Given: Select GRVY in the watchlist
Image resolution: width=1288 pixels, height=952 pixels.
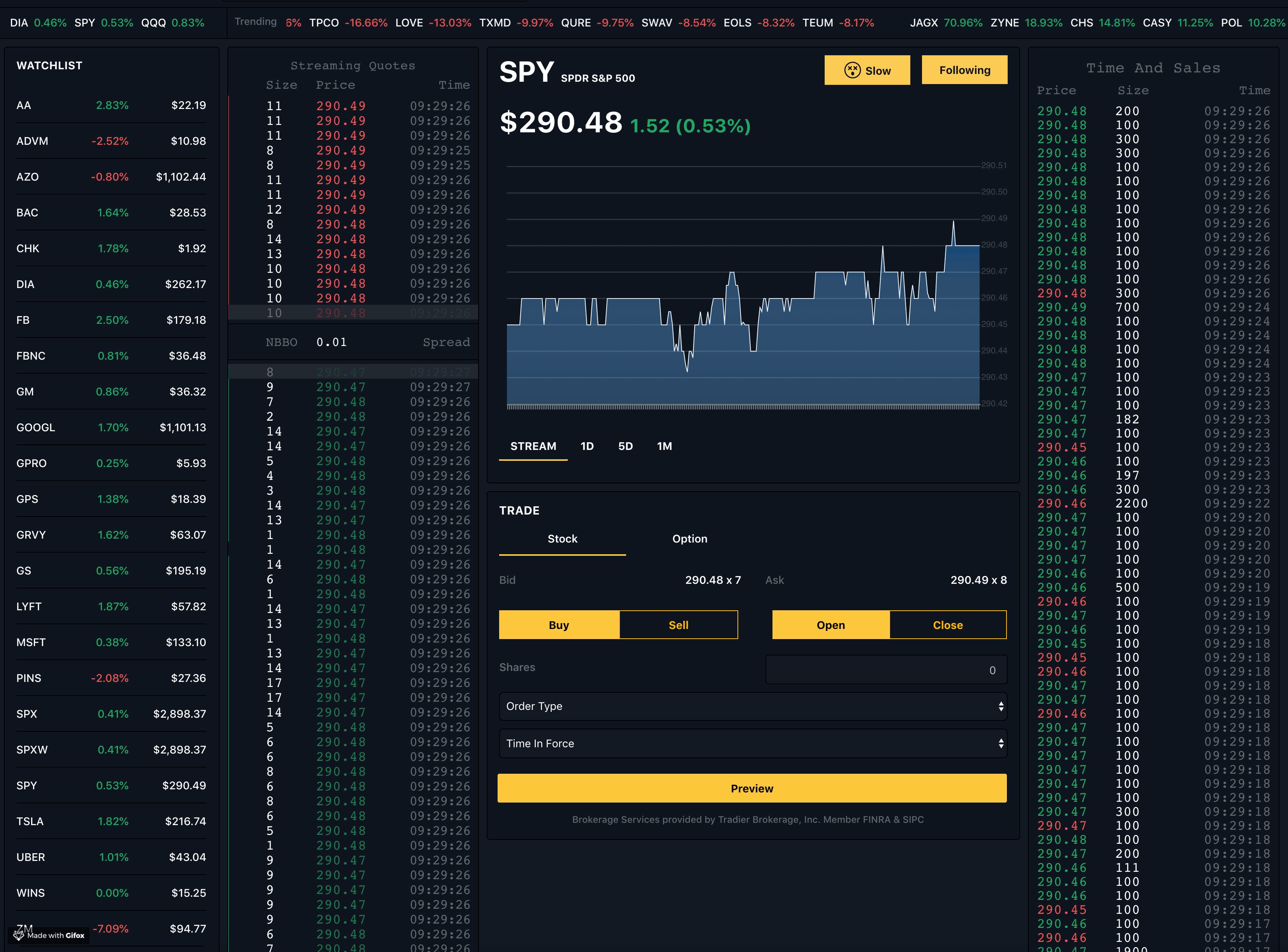Looking at the screenshot, I should click(111, 535).
